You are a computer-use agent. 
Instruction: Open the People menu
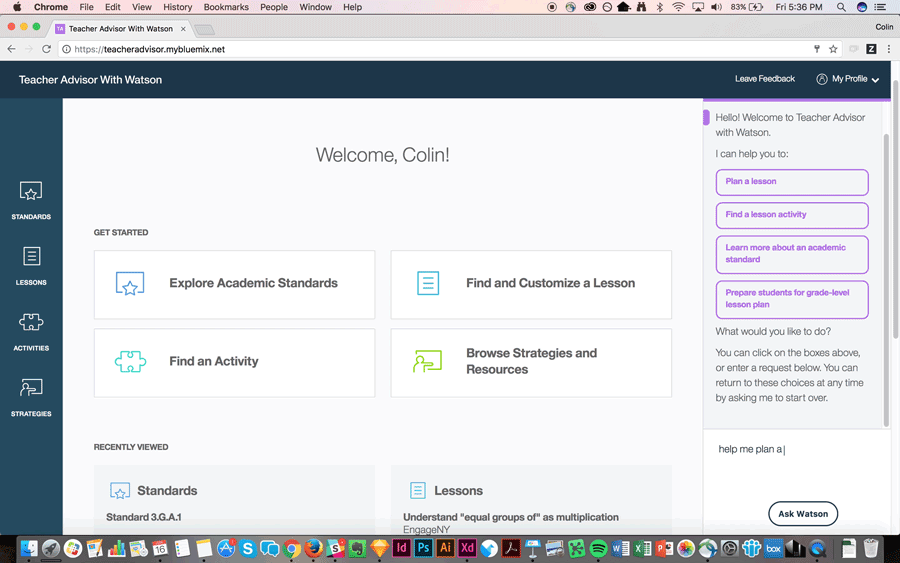[x=274, y=7]
